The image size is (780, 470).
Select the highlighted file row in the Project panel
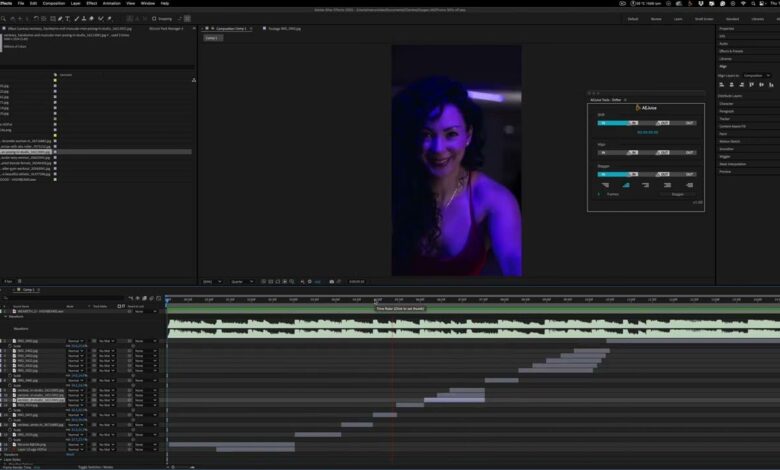96,152
